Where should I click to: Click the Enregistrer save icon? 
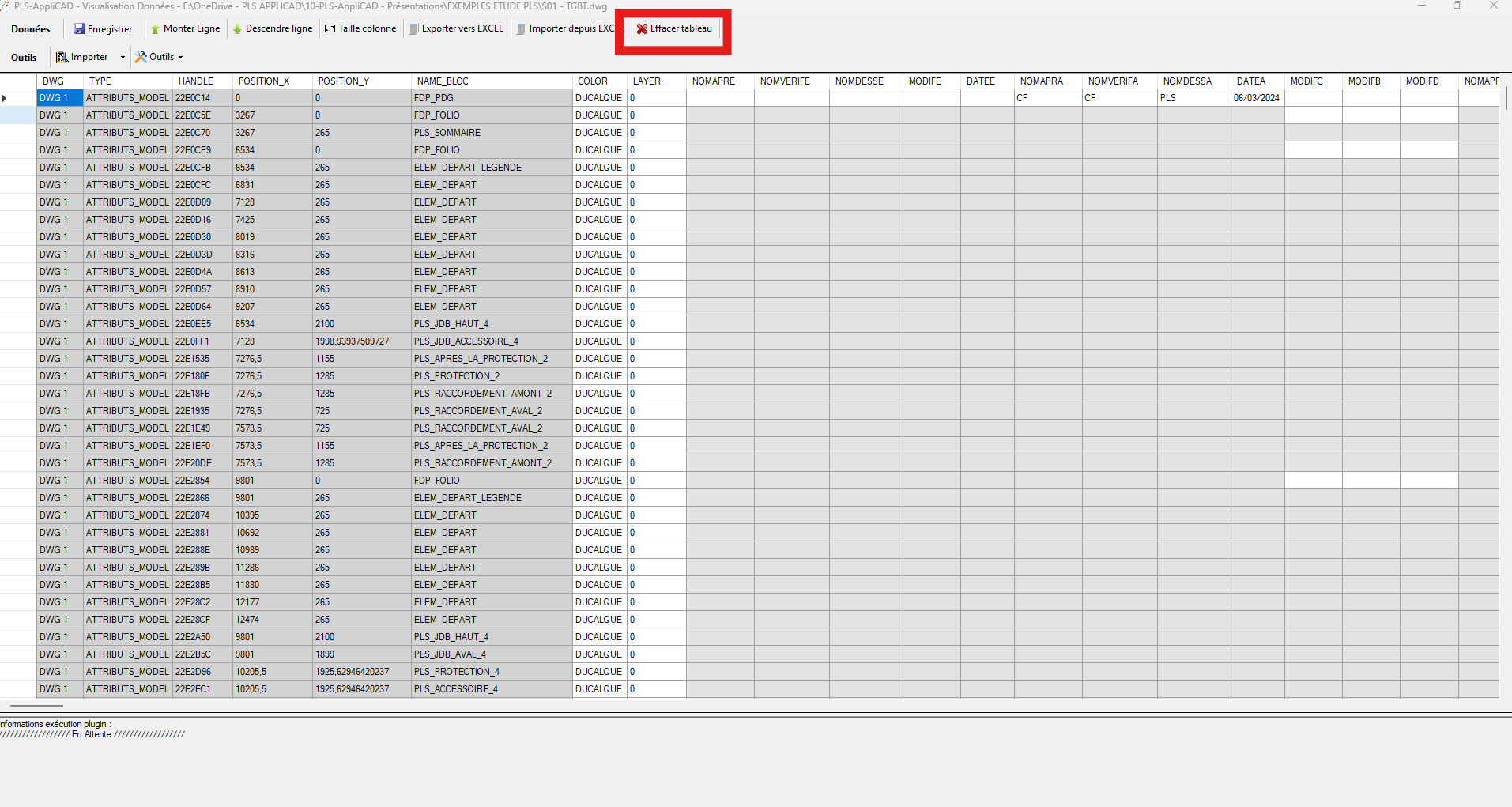79,29
